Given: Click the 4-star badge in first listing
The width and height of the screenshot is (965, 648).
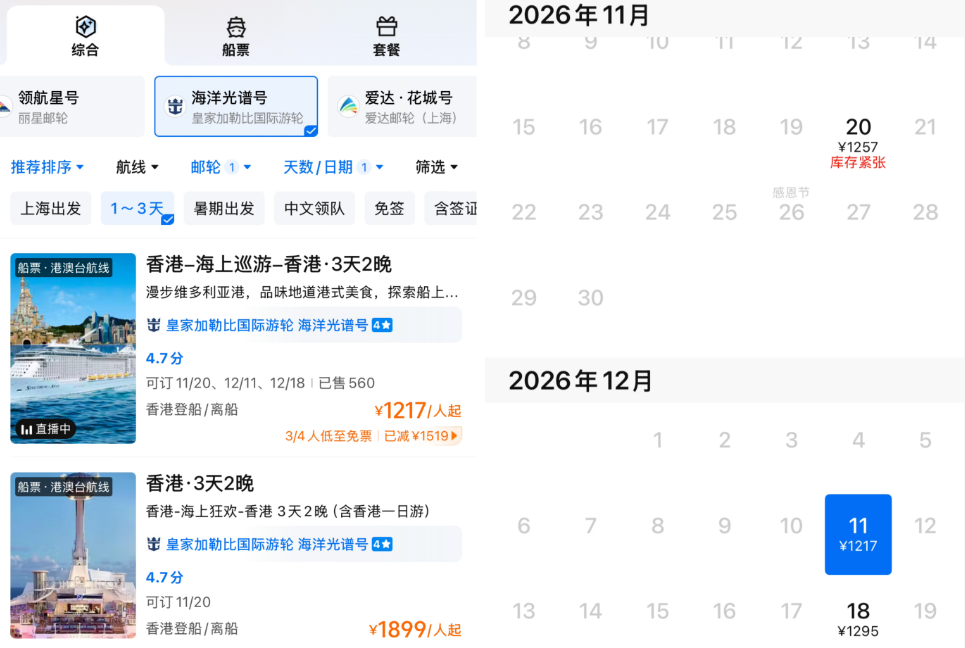Looking at the screenshot, I should coord(382,325).
